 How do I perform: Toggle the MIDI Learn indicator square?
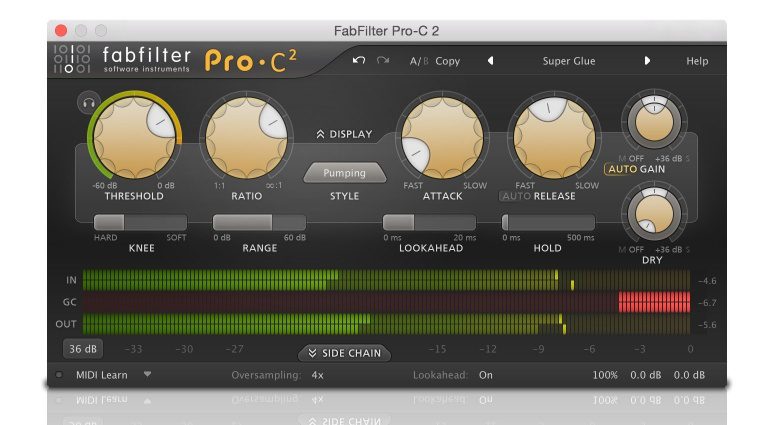pyautogui.click(x=59, y=375)
